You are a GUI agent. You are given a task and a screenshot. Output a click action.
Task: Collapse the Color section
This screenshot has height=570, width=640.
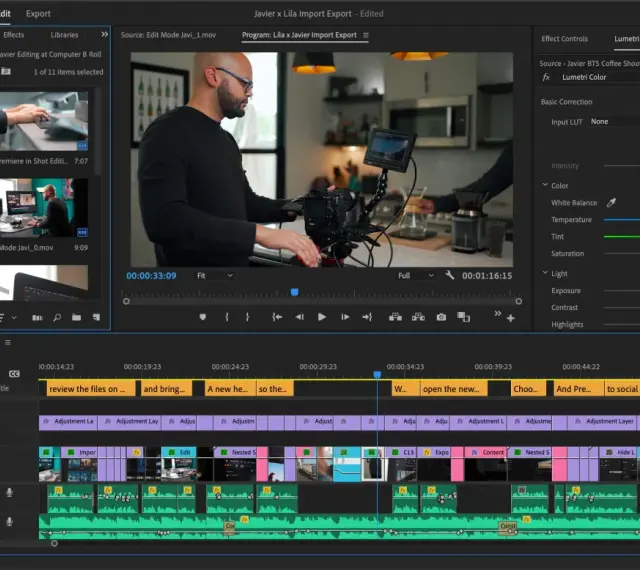pos(545,185)
